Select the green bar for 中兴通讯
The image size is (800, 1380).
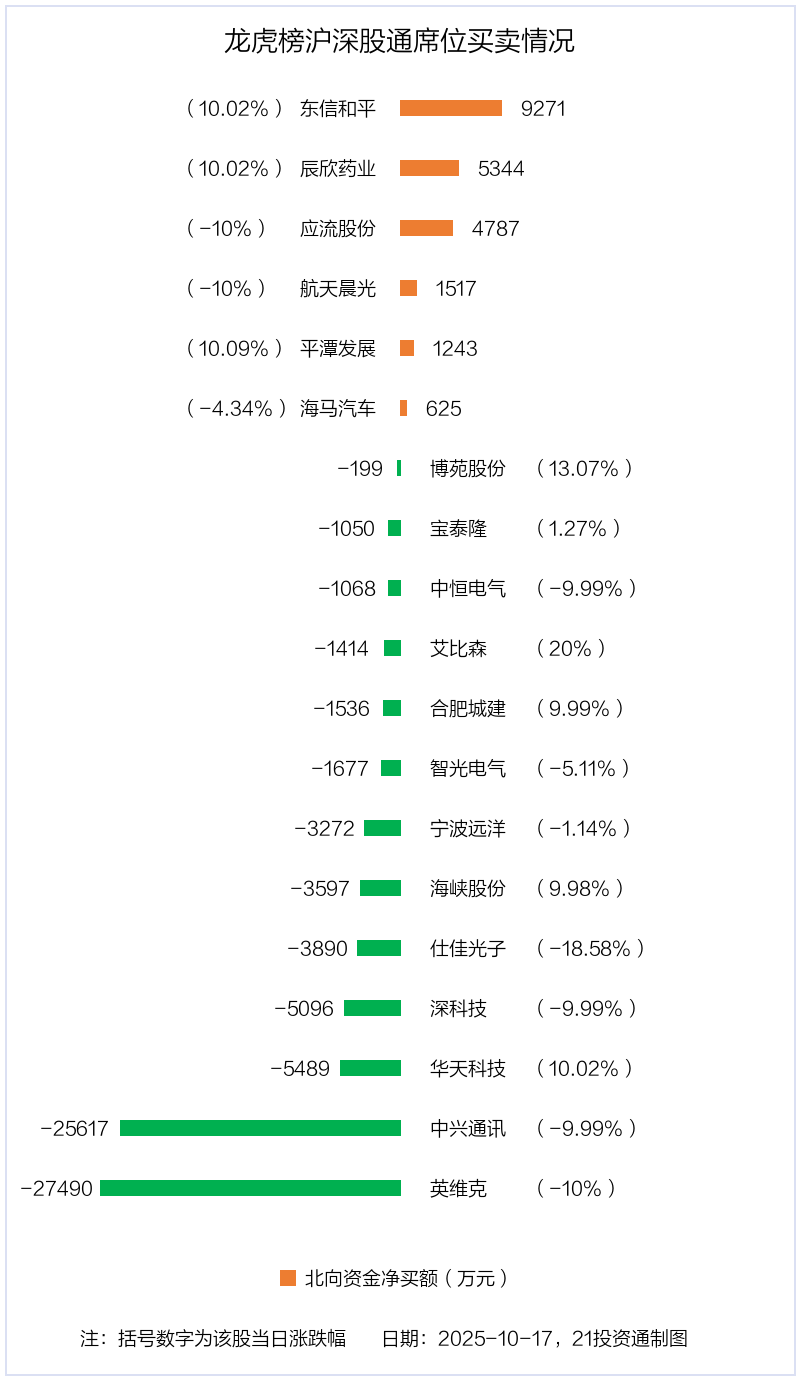click(x=260, y=1128)
